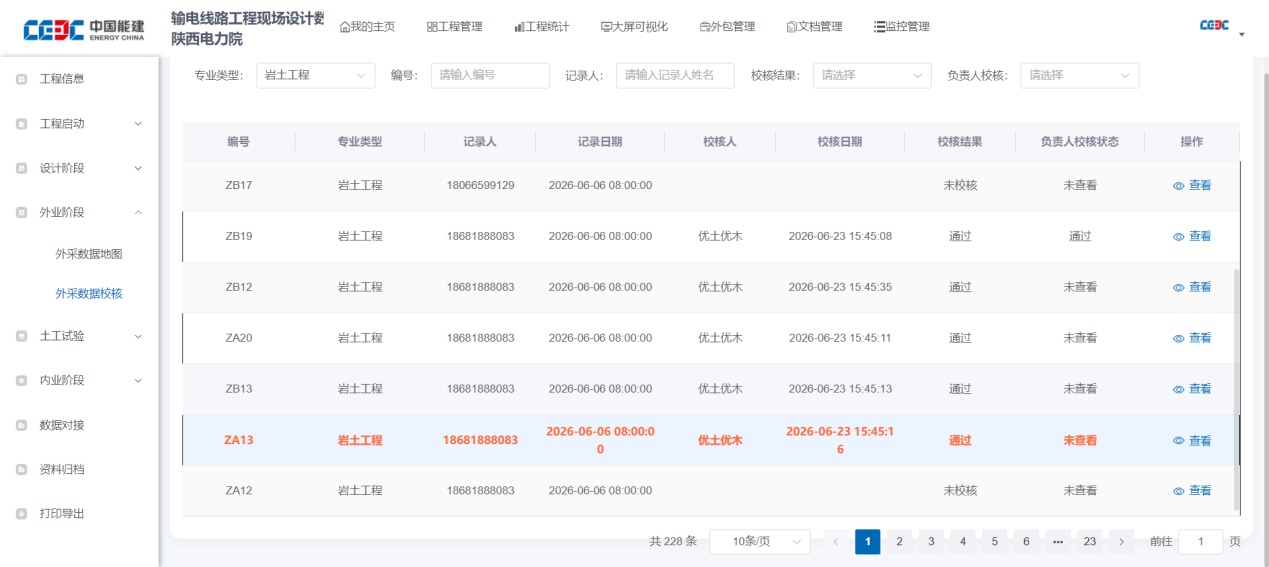Click the eye icon in row ZA20
This screenshot has width=1269, height=567.
1178,338
